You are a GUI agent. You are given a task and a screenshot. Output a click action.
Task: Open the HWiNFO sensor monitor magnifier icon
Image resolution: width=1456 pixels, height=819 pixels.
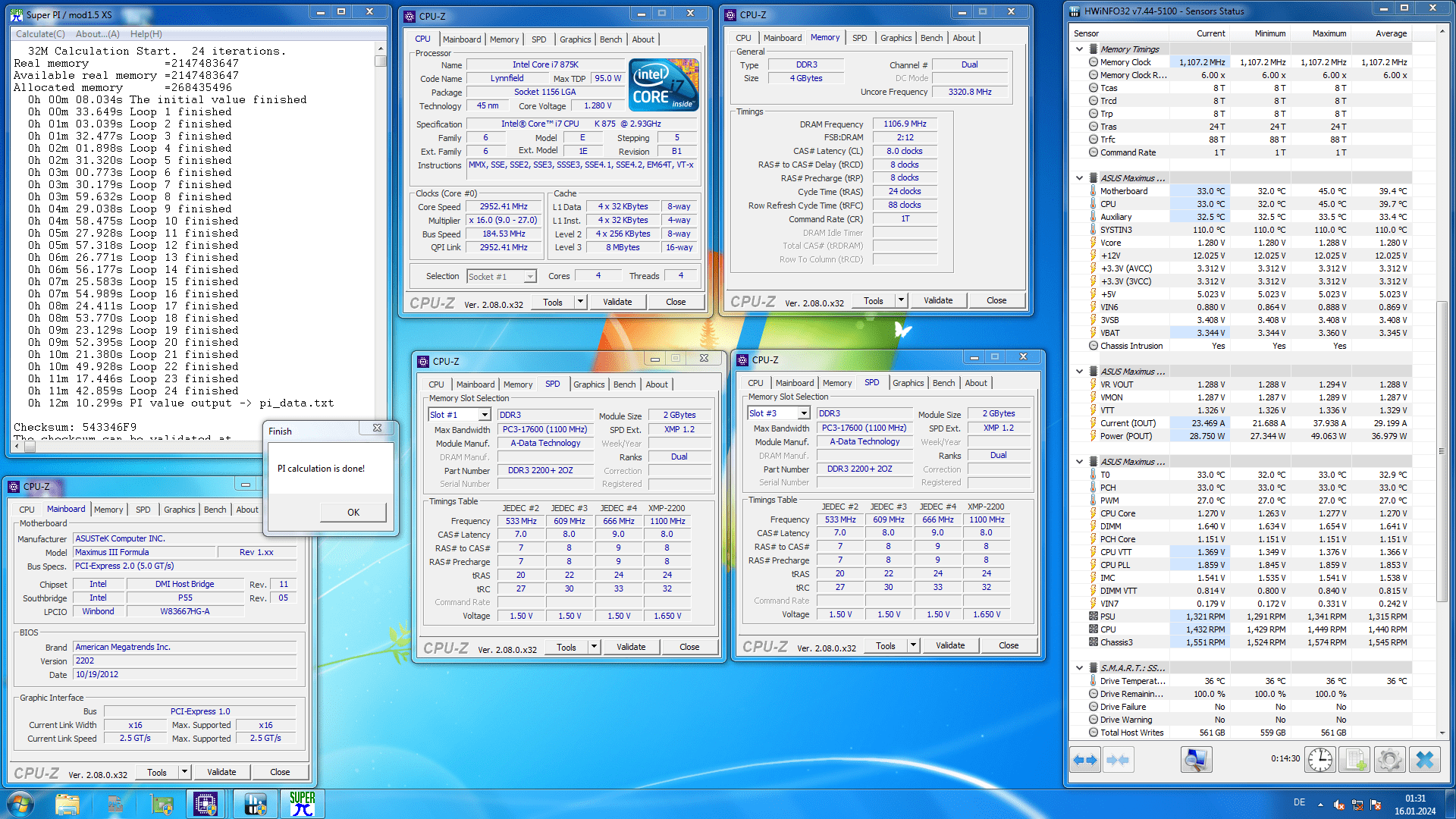(1197, 760)
